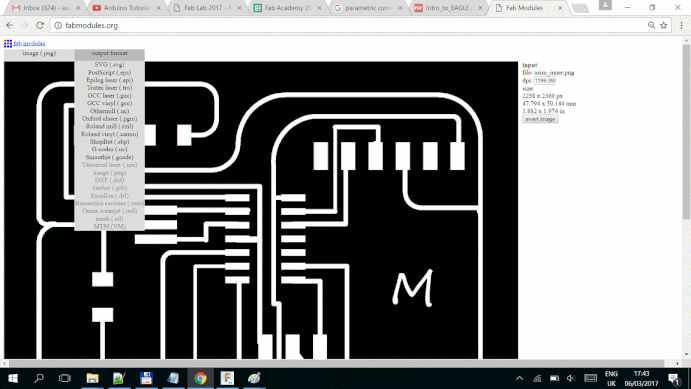The height and width of the screenshot is (389, 691).
Task: Select Roland vinyl (.camm) output
Action: click(x=109, y=134)
